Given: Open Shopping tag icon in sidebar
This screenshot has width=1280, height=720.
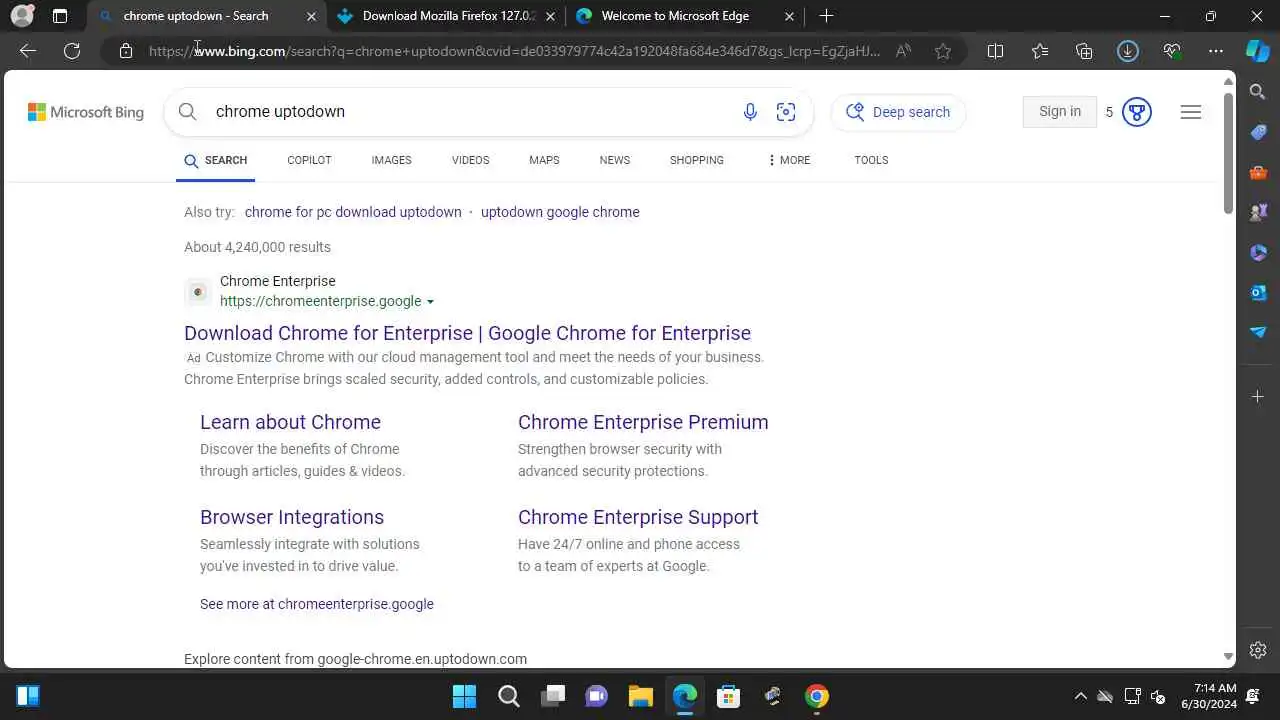Looking at the screenshot, I should tap(1258, 132).
